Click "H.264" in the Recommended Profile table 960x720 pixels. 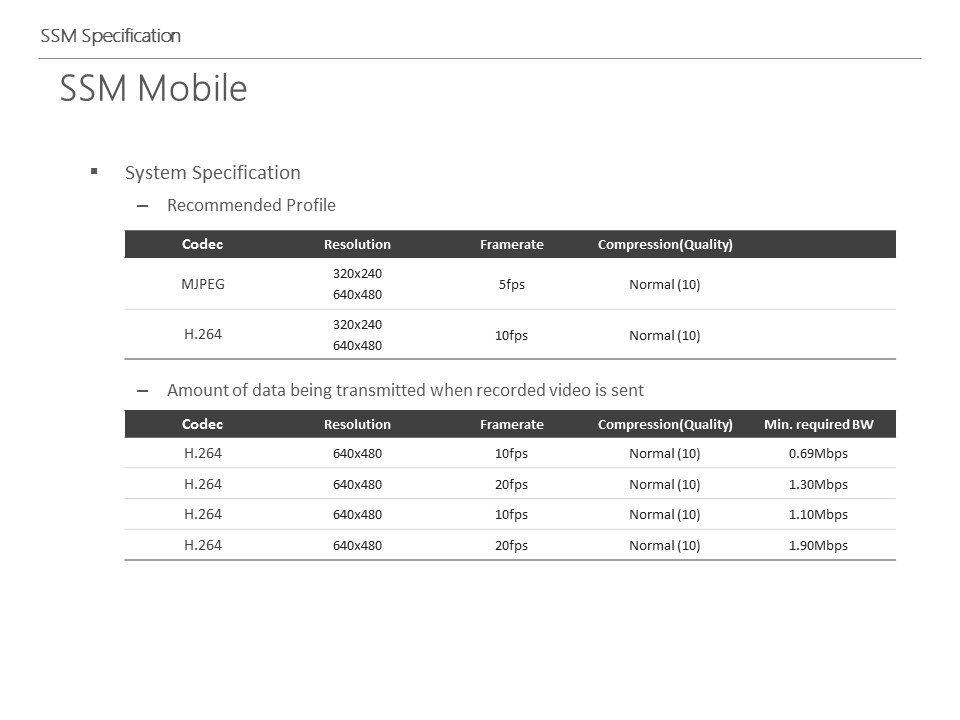[203, 334]
